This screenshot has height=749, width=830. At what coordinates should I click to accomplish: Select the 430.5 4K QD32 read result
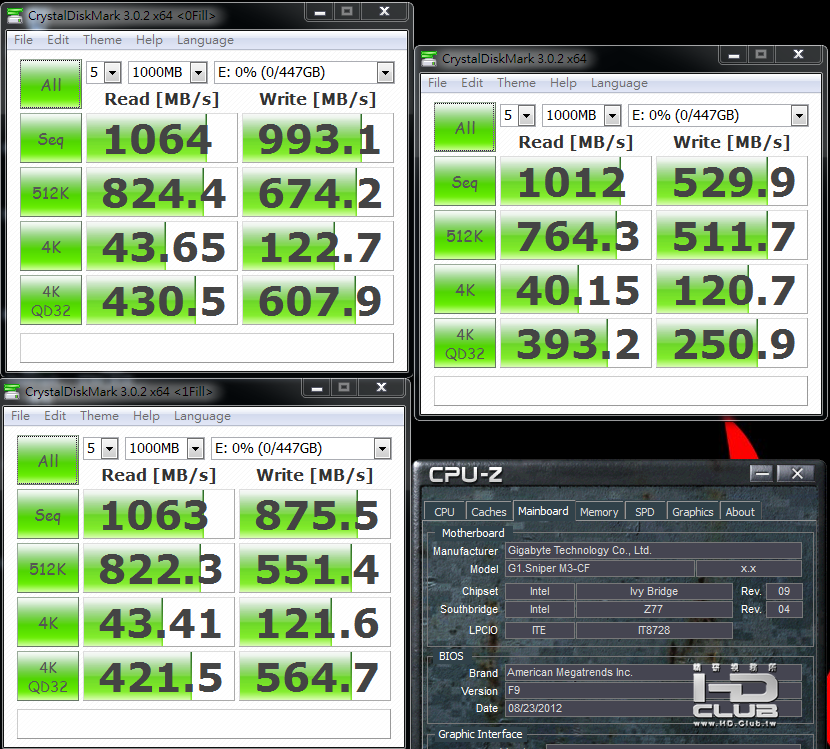(x=161, y=300)
